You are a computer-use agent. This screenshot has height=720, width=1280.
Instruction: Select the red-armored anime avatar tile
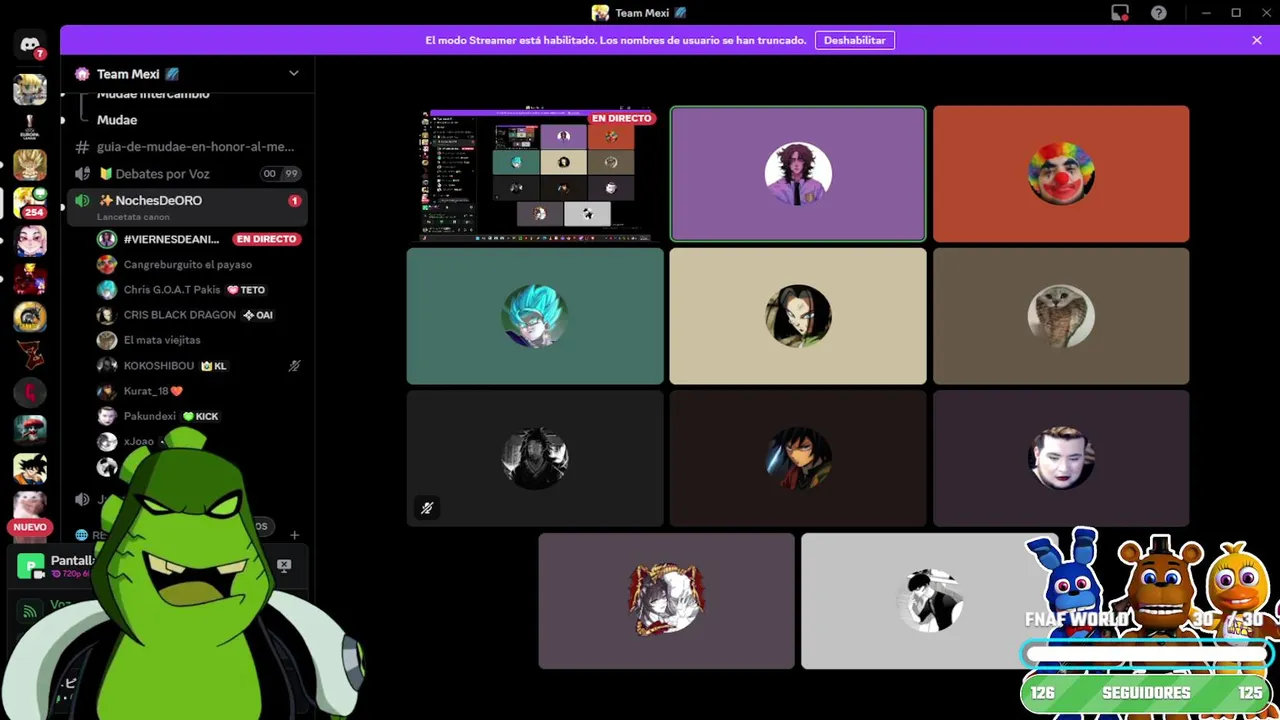[x=798, y=458]
